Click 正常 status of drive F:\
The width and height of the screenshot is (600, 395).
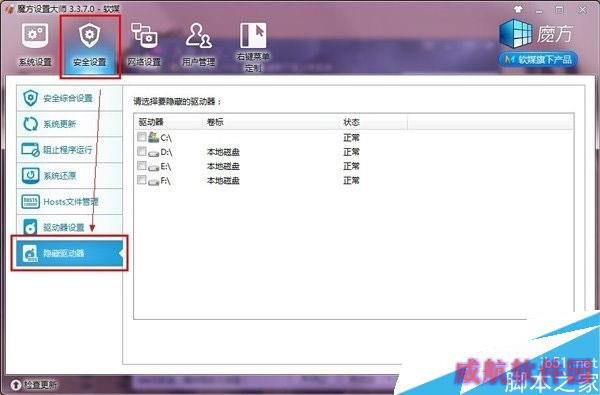pyautogui.click(x=351, y=180)
